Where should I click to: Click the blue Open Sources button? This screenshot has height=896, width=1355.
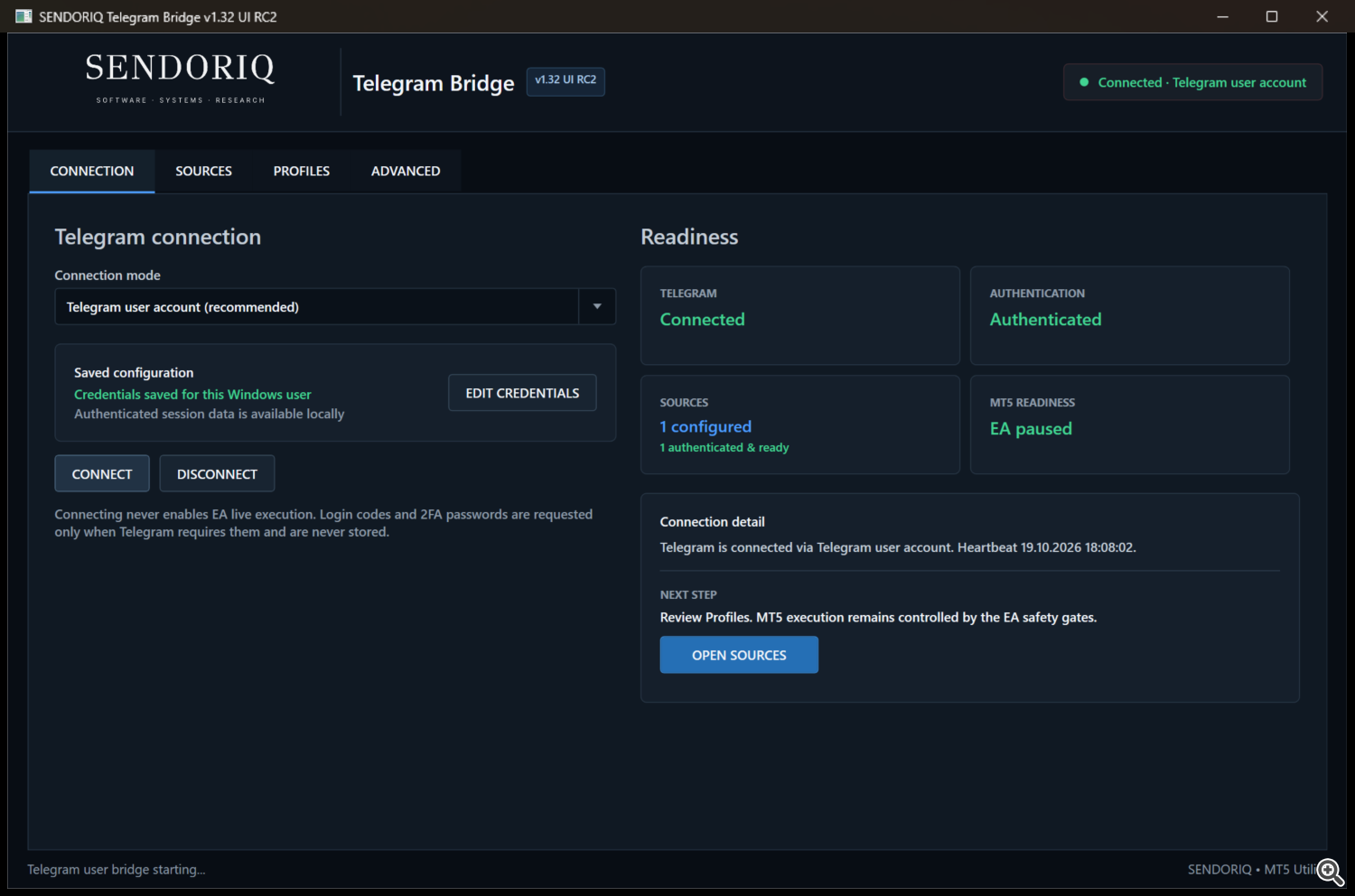pyautogui.click(x=739, y=655)
